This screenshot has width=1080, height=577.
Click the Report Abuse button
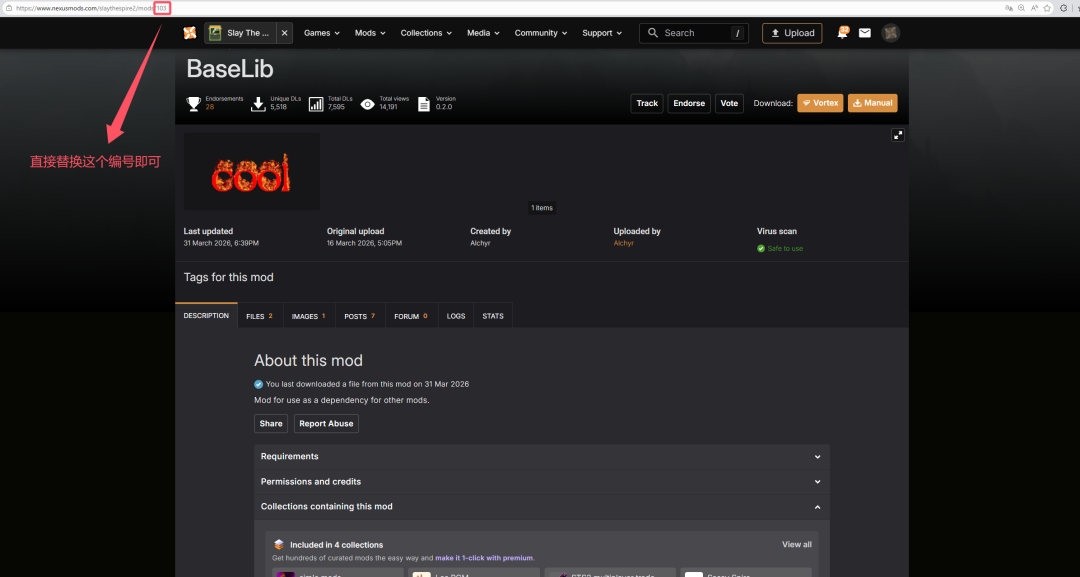pyautogui.click(x=326, y=423)
